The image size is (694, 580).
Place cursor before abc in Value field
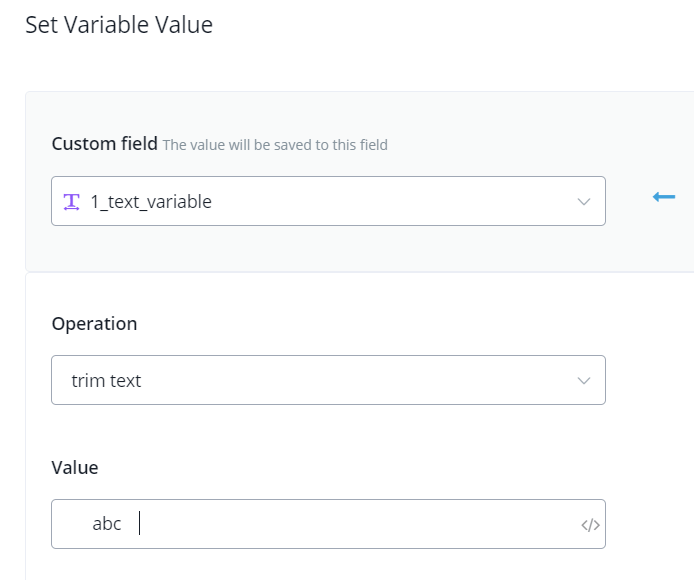(x=92, y=524)
